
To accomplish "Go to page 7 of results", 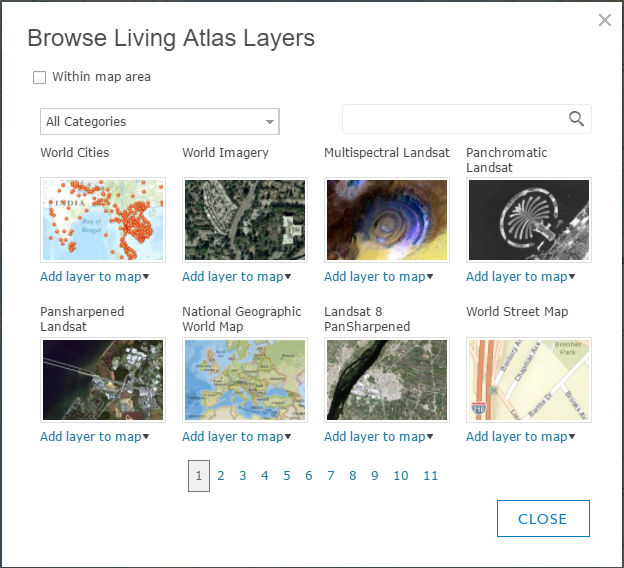I will point(331,476).
